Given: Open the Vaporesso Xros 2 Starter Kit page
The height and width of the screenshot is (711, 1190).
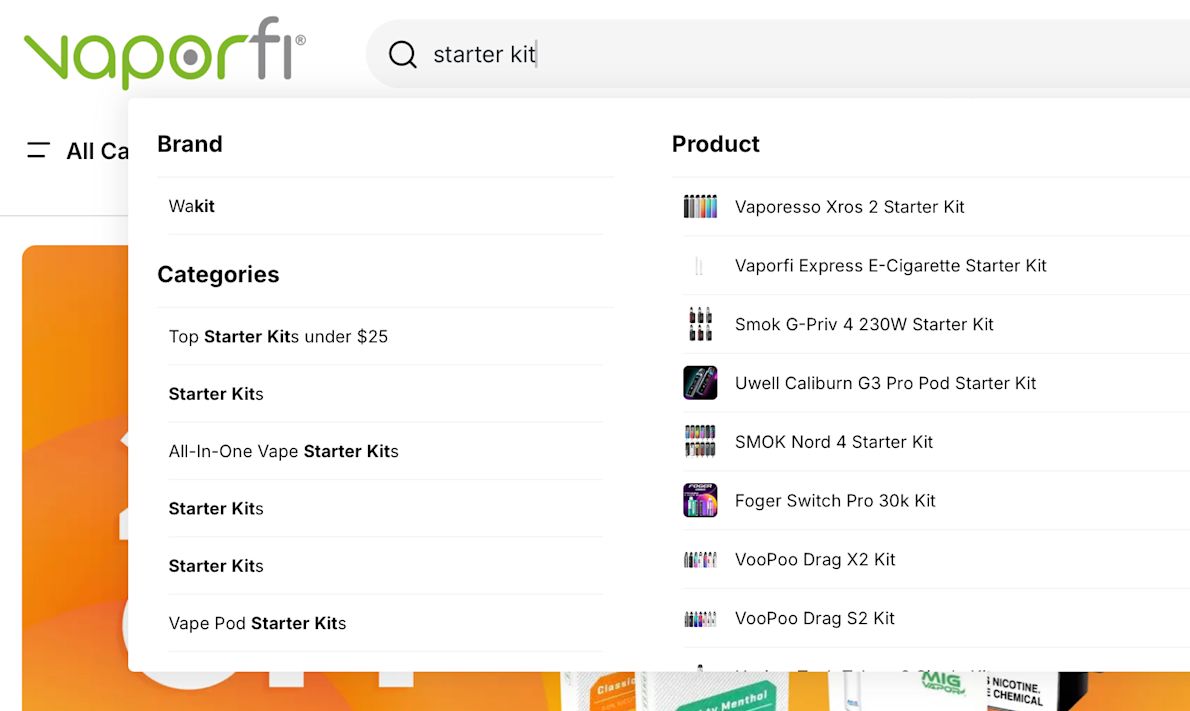Looking at the screenshot, I should pyautogui.click(x=849, y=206).
